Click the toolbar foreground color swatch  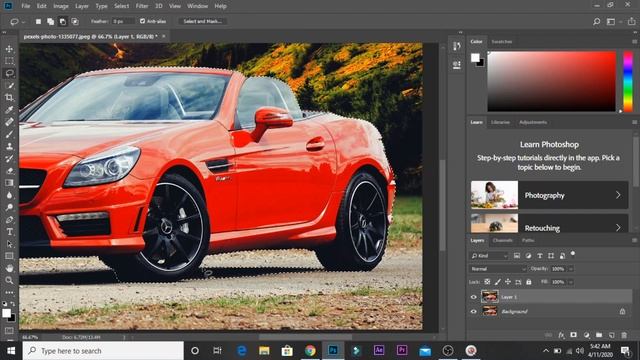(6, 313)
